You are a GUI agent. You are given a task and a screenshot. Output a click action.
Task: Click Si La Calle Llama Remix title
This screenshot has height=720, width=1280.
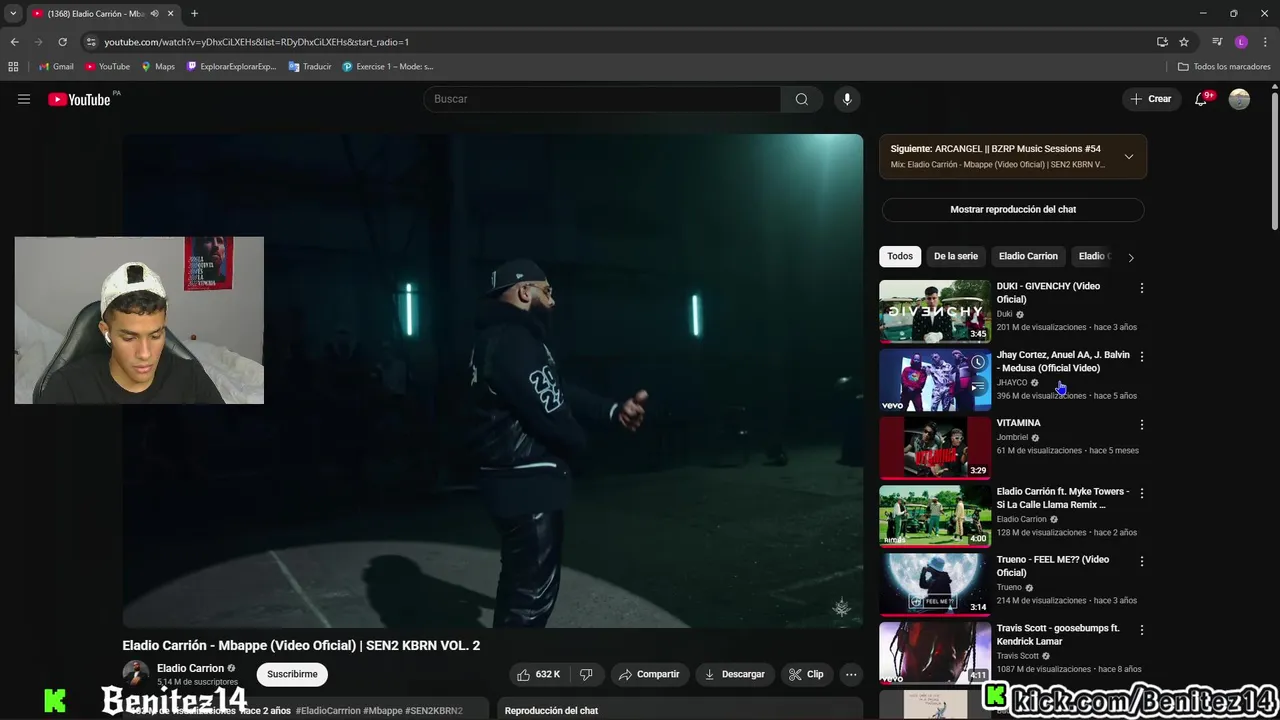point(1063,498)
